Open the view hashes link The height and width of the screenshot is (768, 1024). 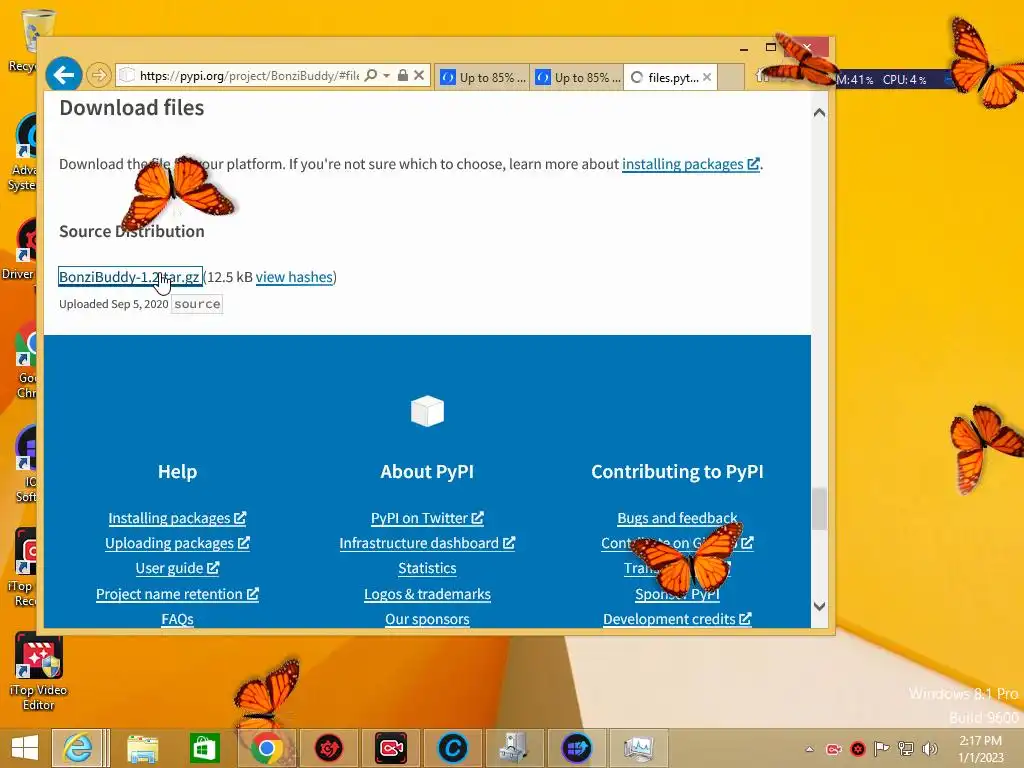pyautogui.click(x=294, y=277)
